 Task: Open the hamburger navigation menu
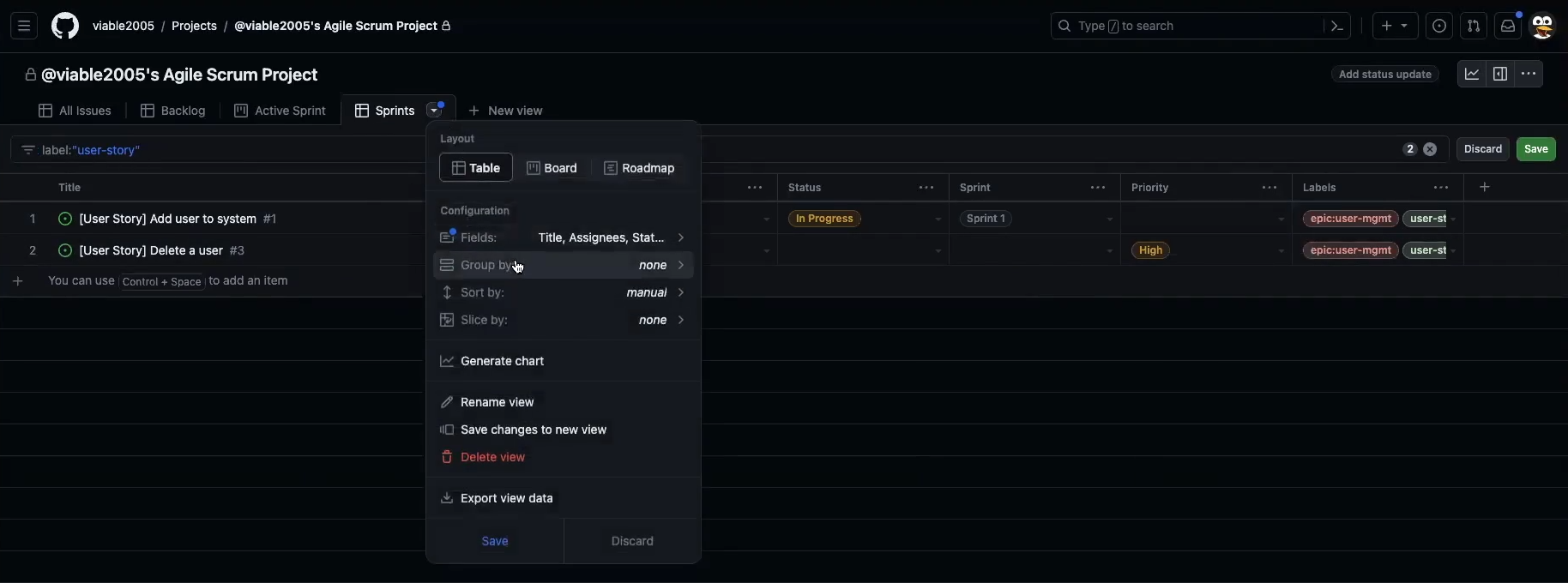[x=24, y=26]
